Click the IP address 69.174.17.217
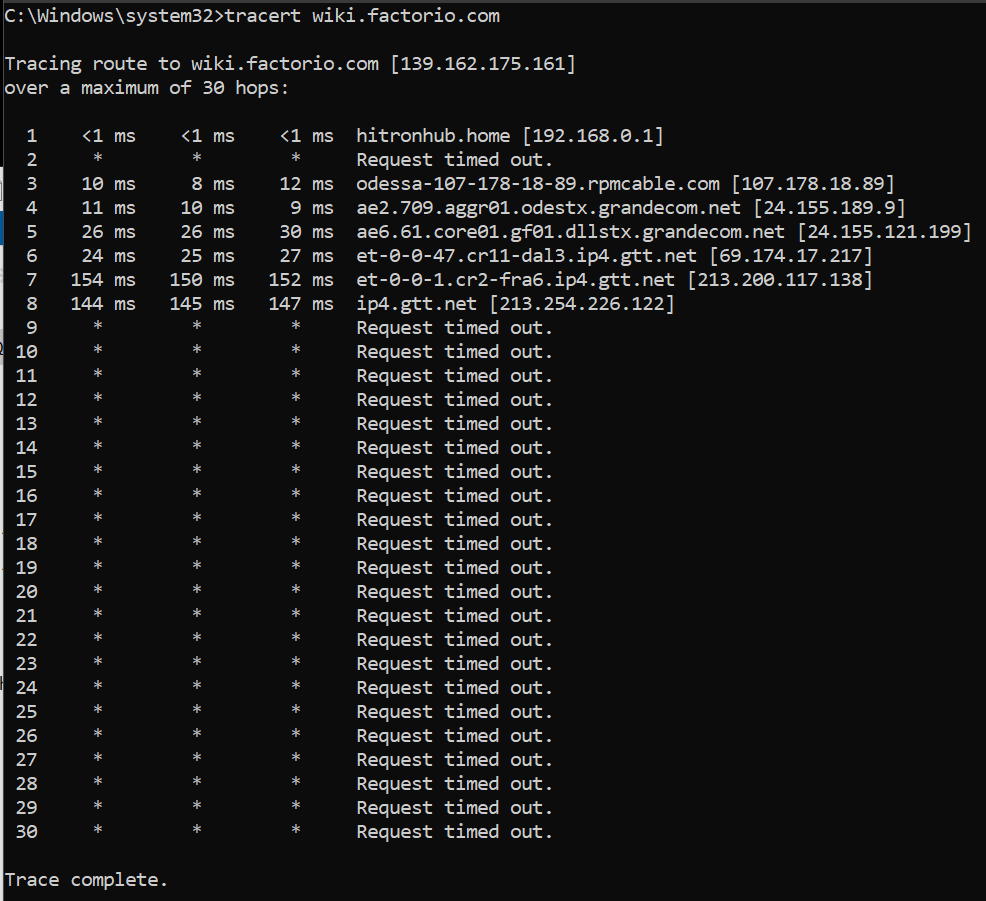The width and height of the screenshot is (986, 901). pyautogui.click(x=791, y=256)
